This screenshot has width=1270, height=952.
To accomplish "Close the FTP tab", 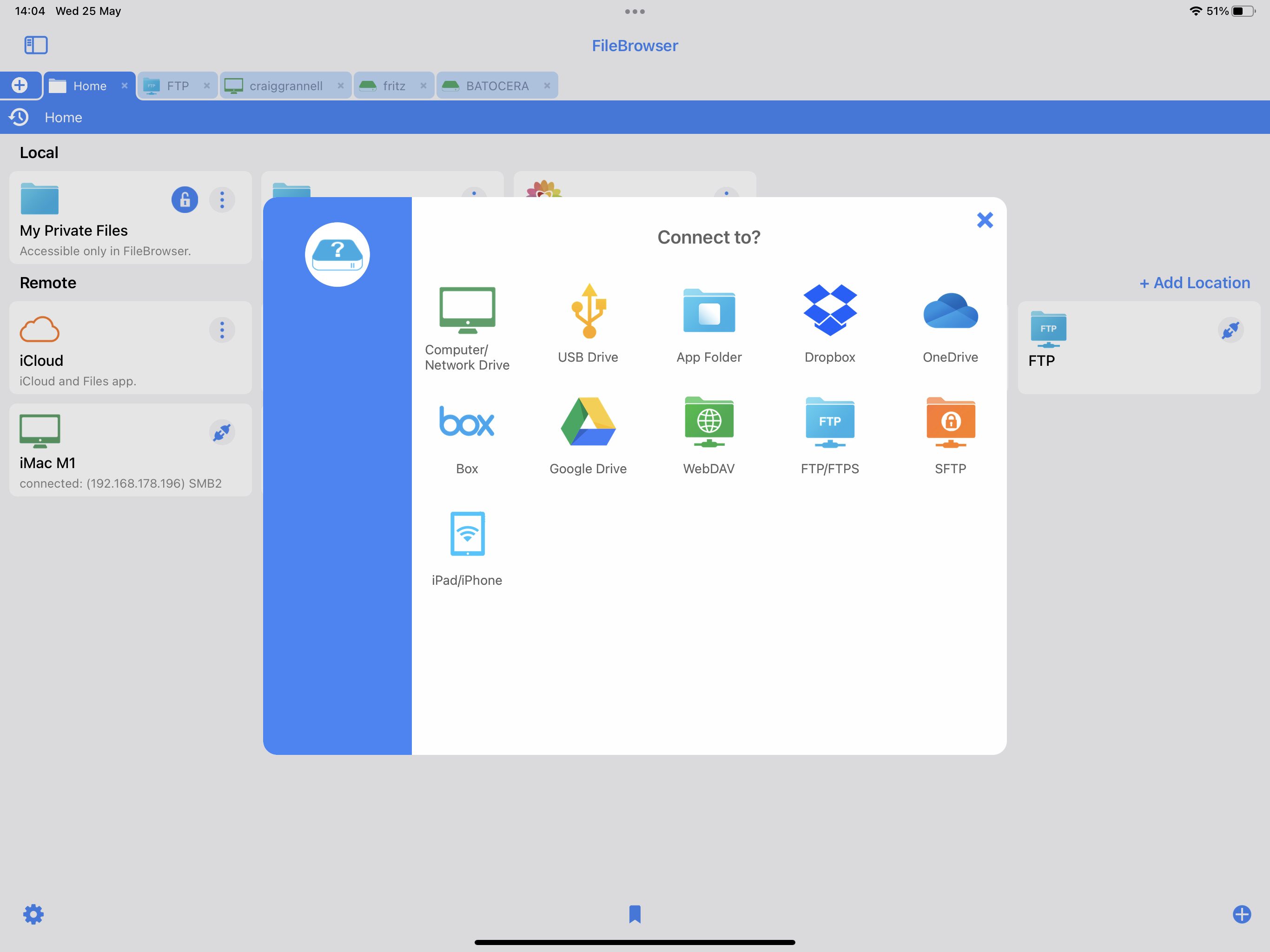I will pyautogui.click(x=207, y=86).
